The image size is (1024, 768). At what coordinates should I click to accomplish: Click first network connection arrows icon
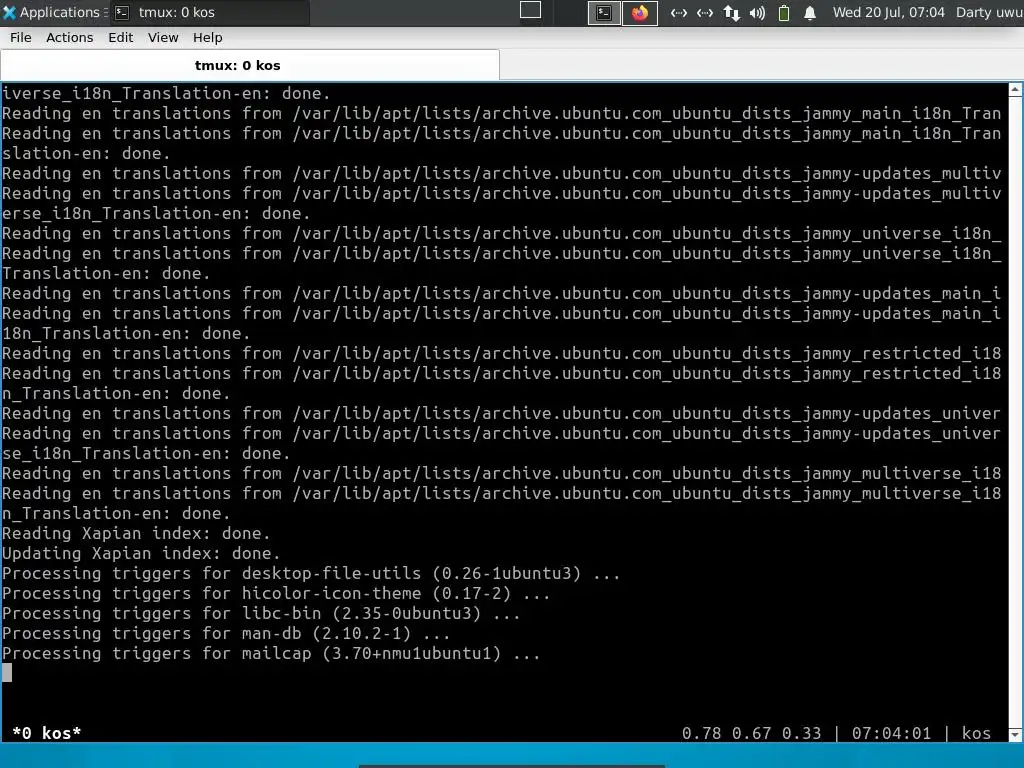(679, 12)
